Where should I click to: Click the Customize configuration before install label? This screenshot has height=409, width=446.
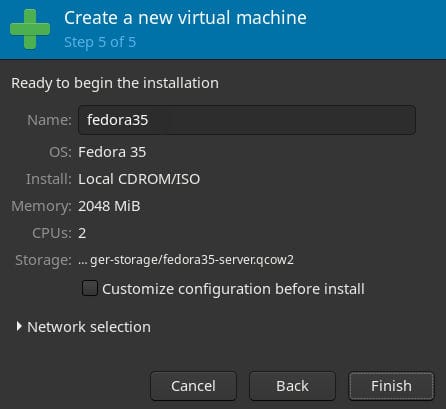233,289
